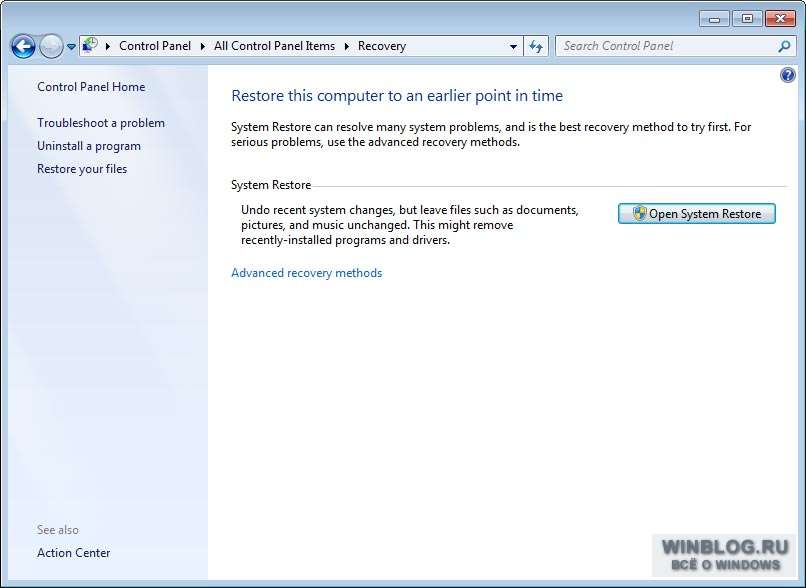806x588 pixels.
Task: Open Action Center link
Action: click(x=74, y=553)
